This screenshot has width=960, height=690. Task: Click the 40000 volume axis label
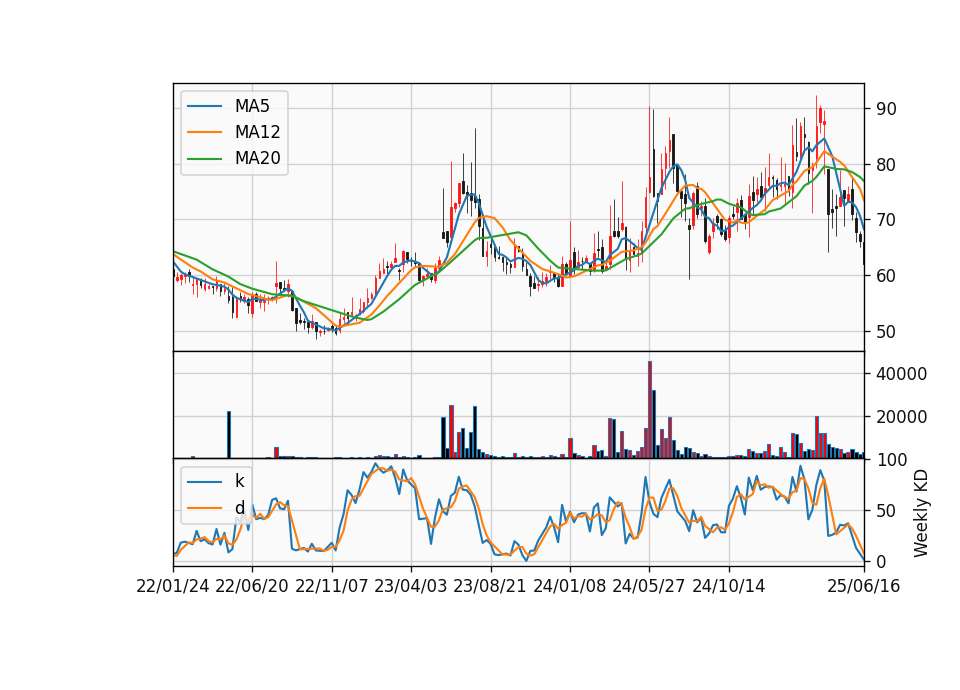tap(901, 374)
